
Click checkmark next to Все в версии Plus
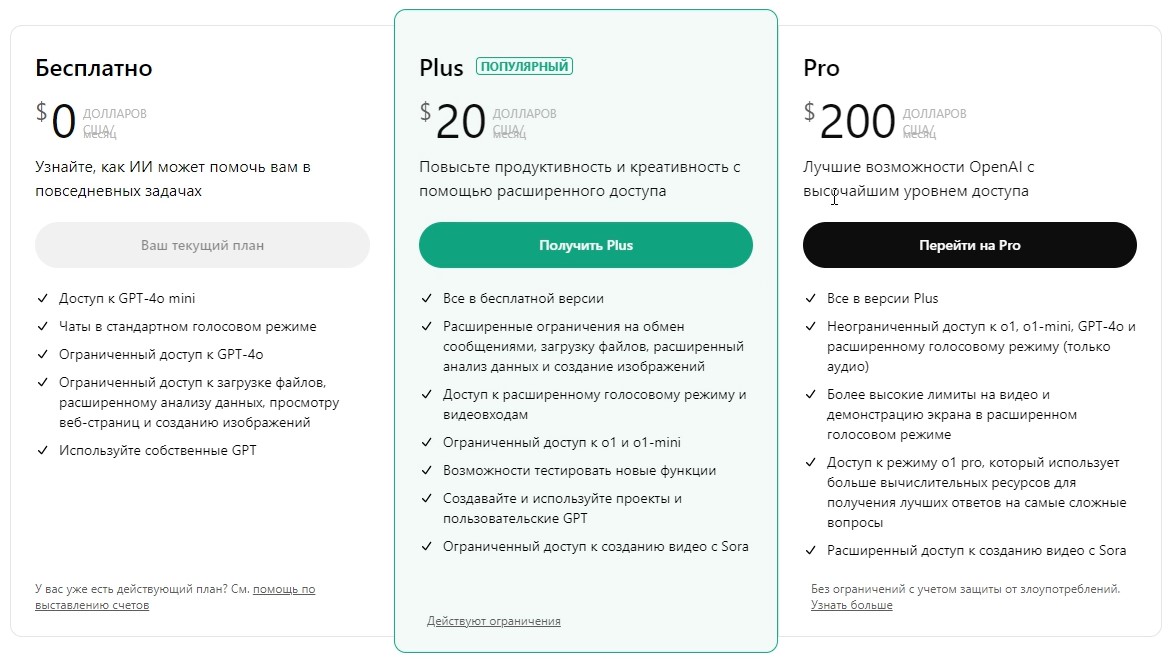click(x=811, y=298)
